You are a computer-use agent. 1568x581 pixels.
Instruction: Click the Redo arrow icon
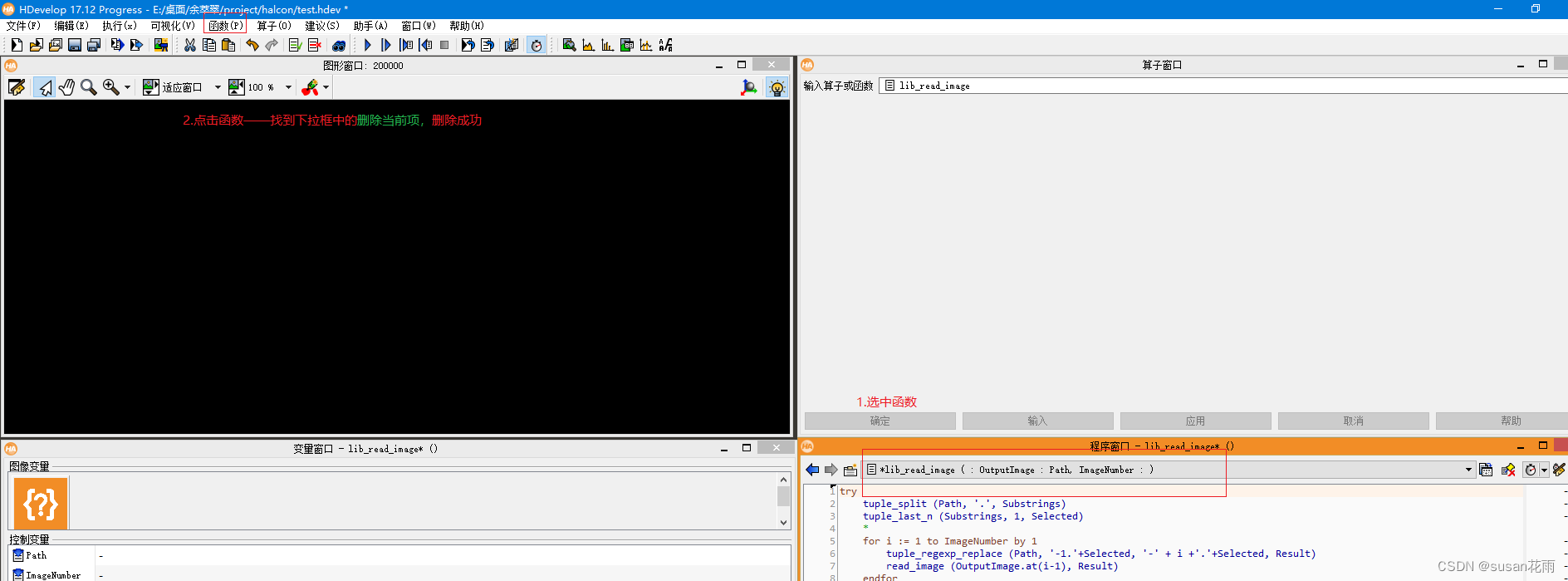(272, 45)
